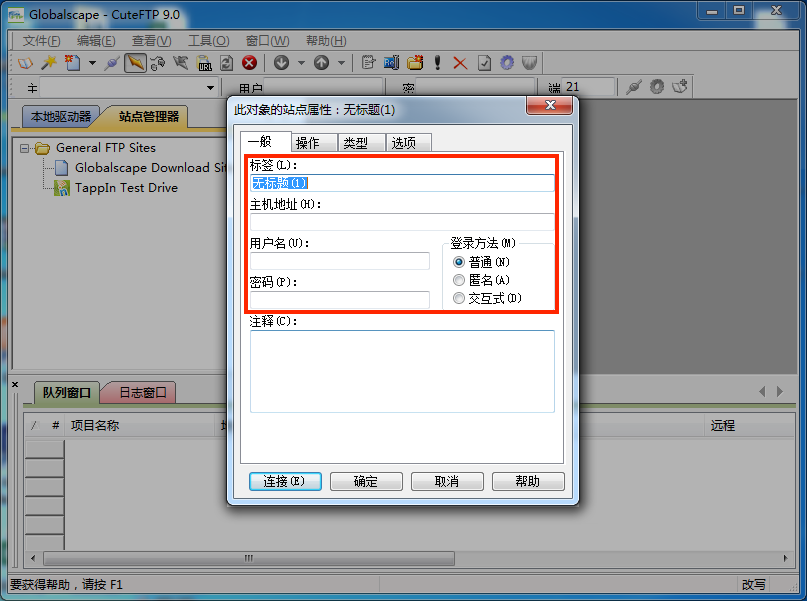Click the download arrow icon
807x601 pixels.
click(x=281, y=63)
